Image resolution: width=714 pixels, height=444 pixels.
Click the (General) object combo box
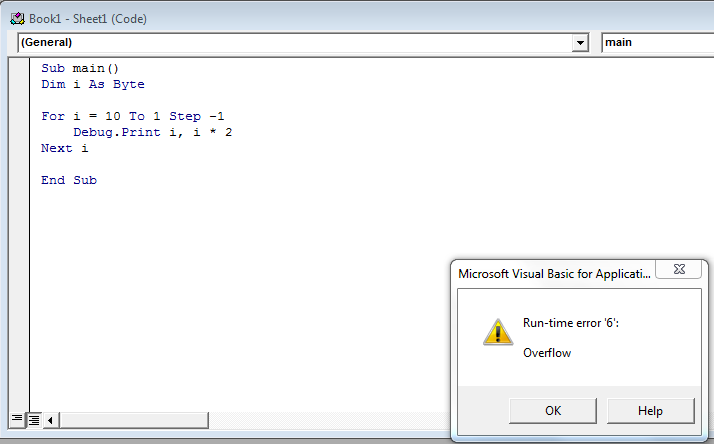(x=303, y=43)
